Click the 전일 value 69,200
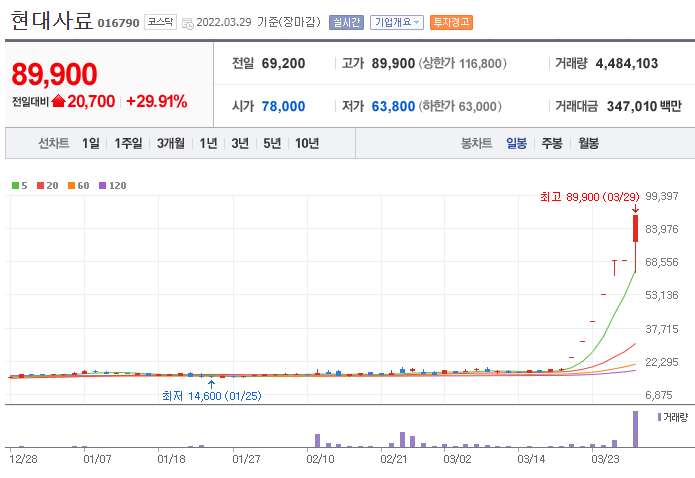This screenshot has width=695, height=478. point(283,63)
